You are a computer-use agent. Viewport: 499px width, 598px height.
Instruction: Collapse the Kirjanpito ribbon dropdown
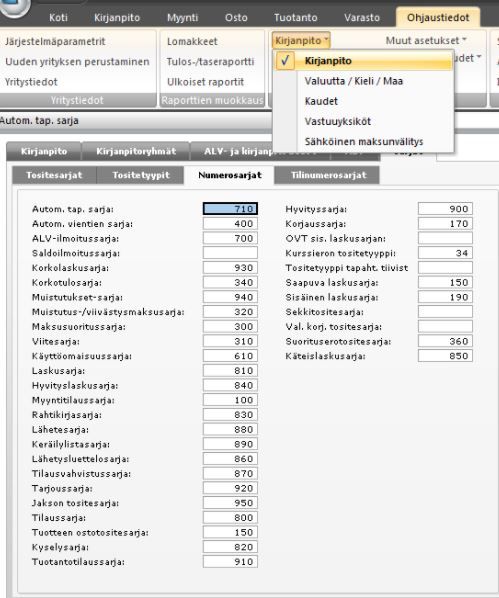[301, 40]
